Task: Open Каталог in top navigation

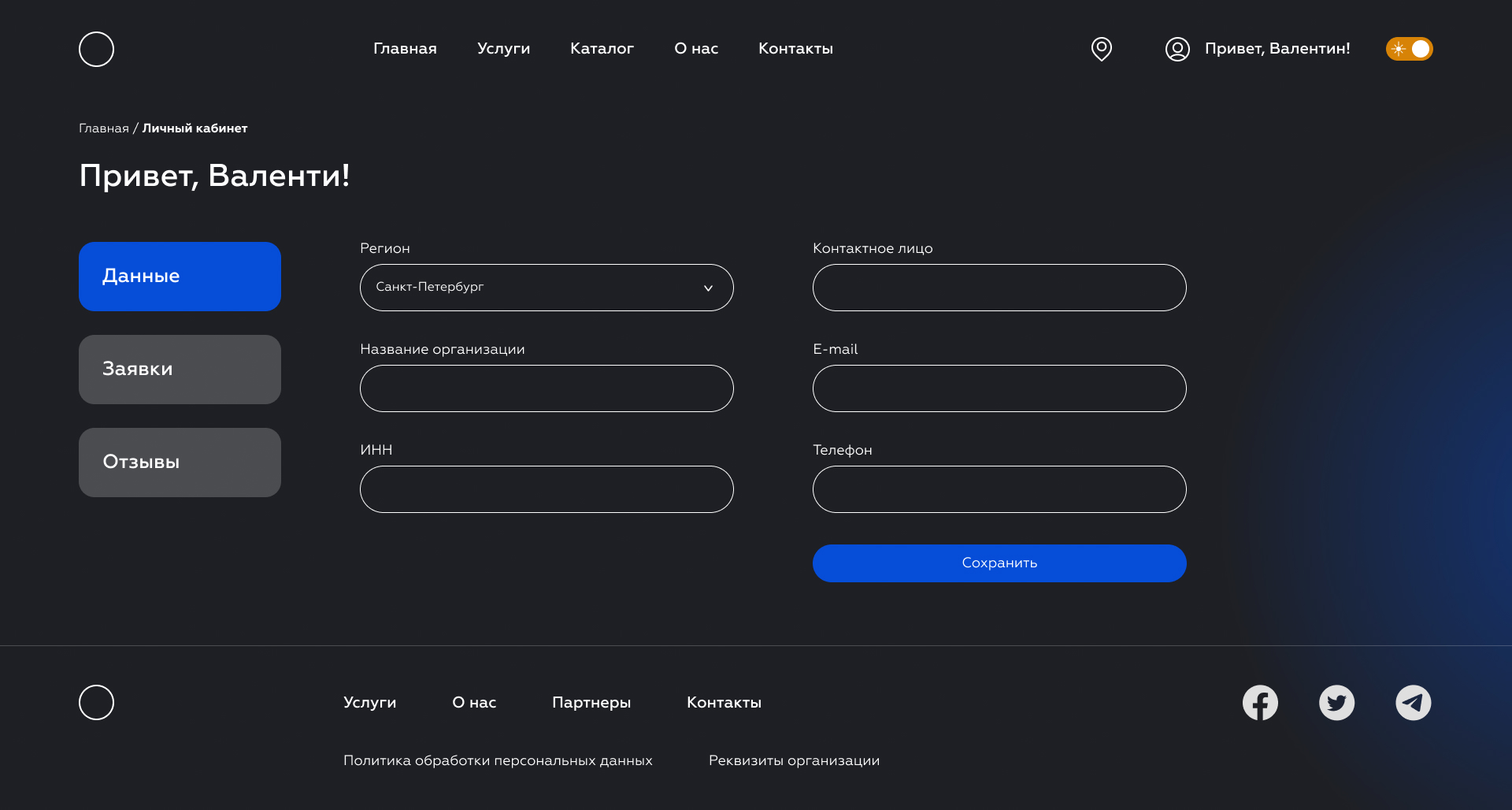Action: (x=602, y=49)
